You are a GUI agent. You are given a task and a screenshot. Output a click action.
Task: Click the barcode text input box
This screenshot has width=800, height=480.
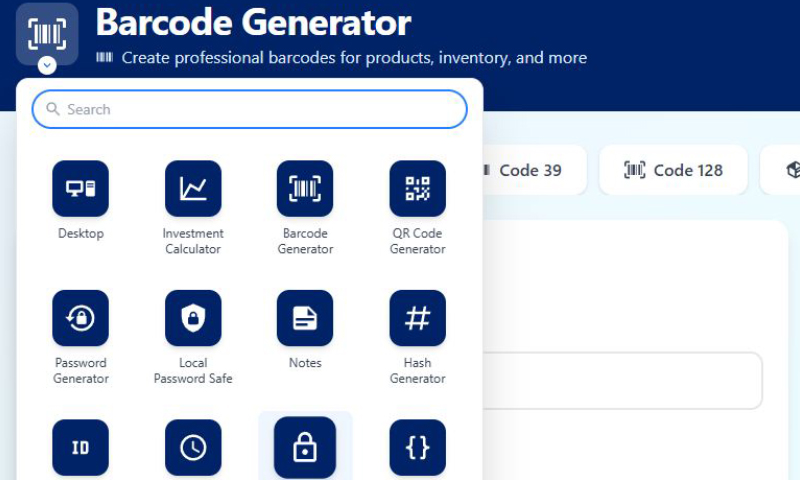(622, 380)
